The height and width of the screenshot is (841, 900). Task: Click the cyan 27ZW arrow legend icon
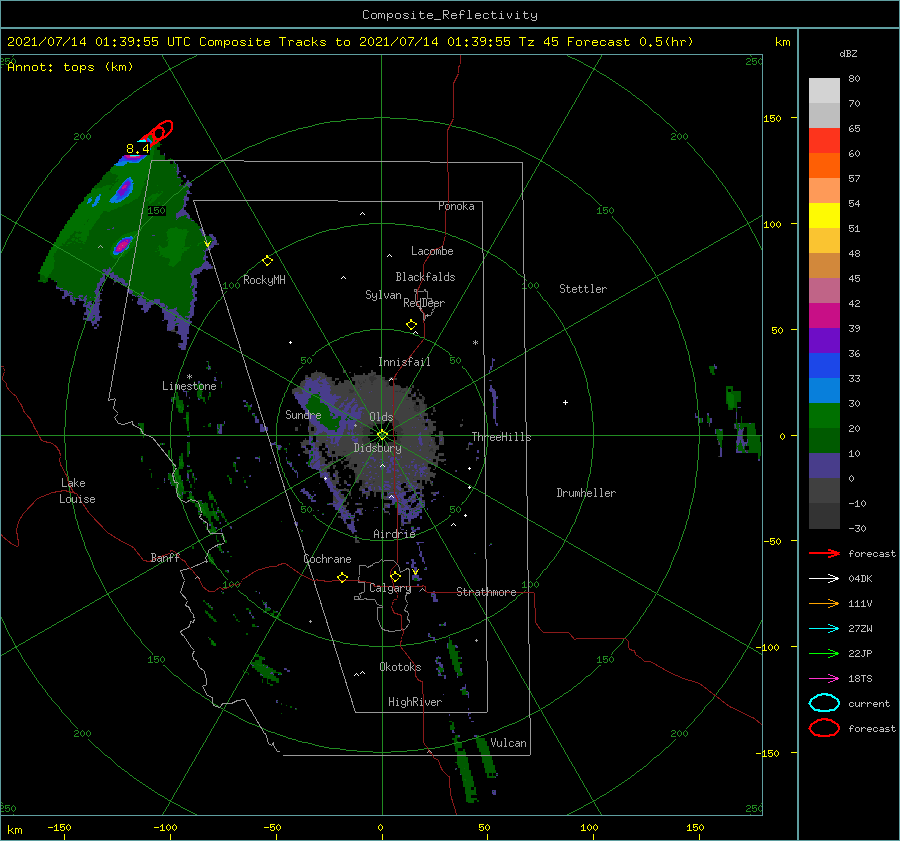(x=824, y=629)
